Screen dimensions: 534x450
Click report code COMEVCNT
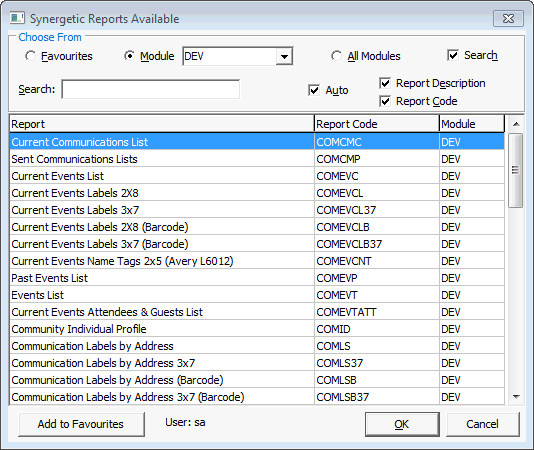point(377,261)
